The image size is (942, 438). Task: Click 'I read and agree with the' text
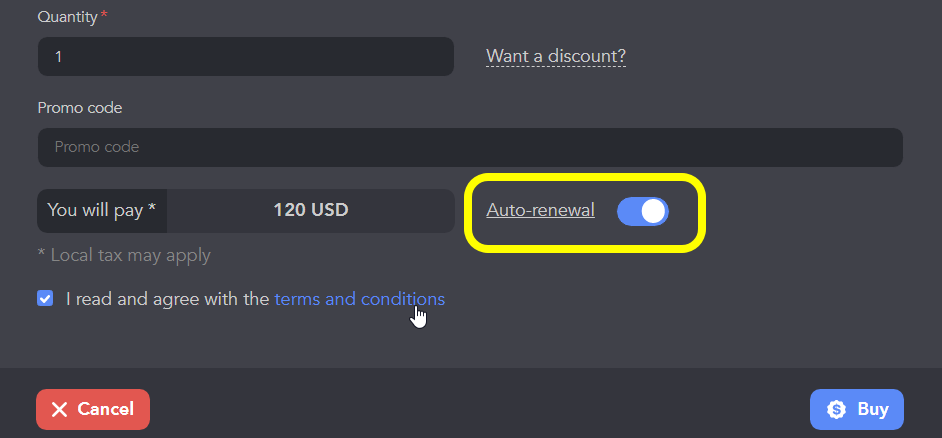coord(168,299)
